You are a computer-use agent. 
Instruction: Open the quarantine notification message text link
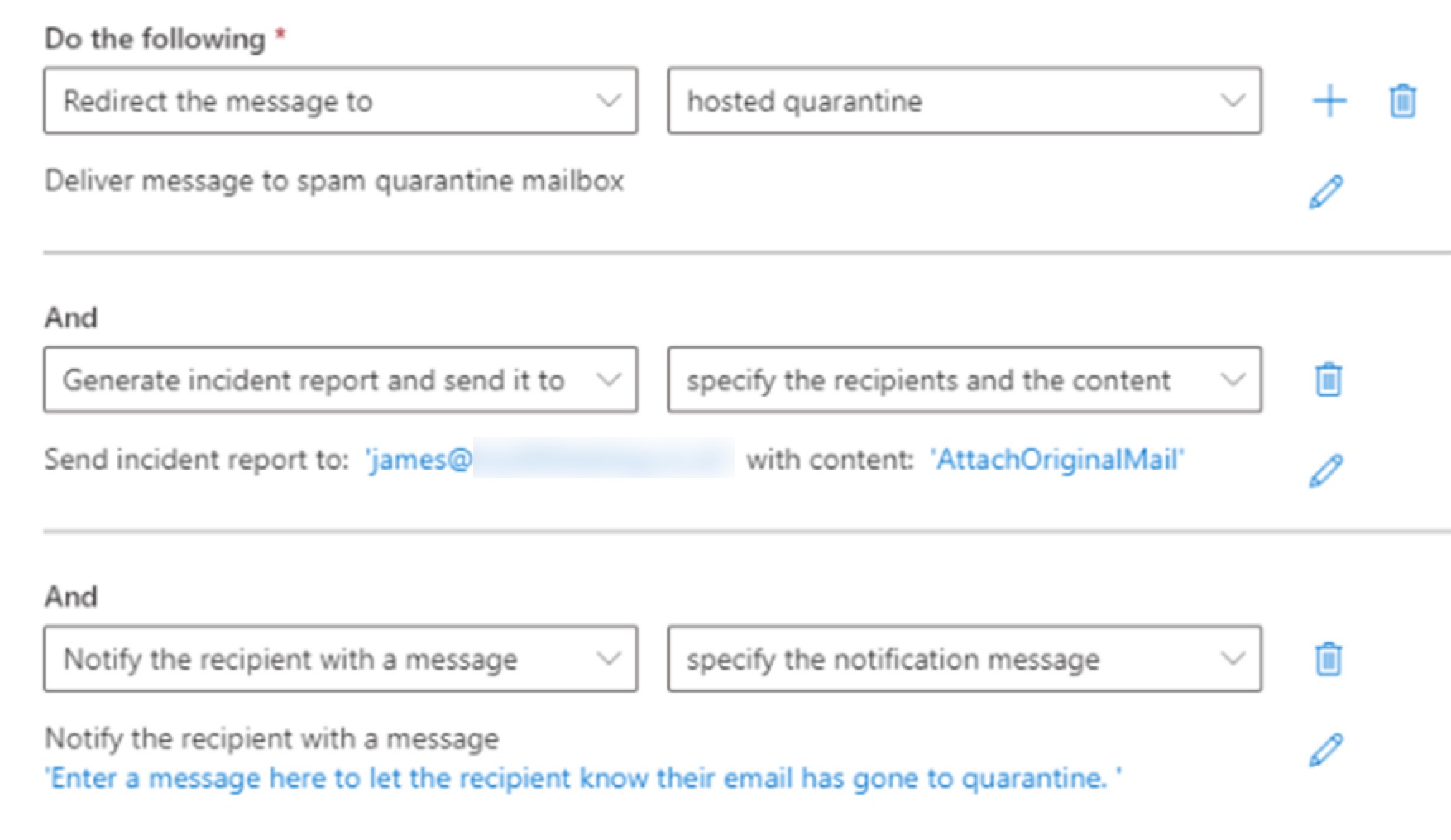tap(583, 778)
